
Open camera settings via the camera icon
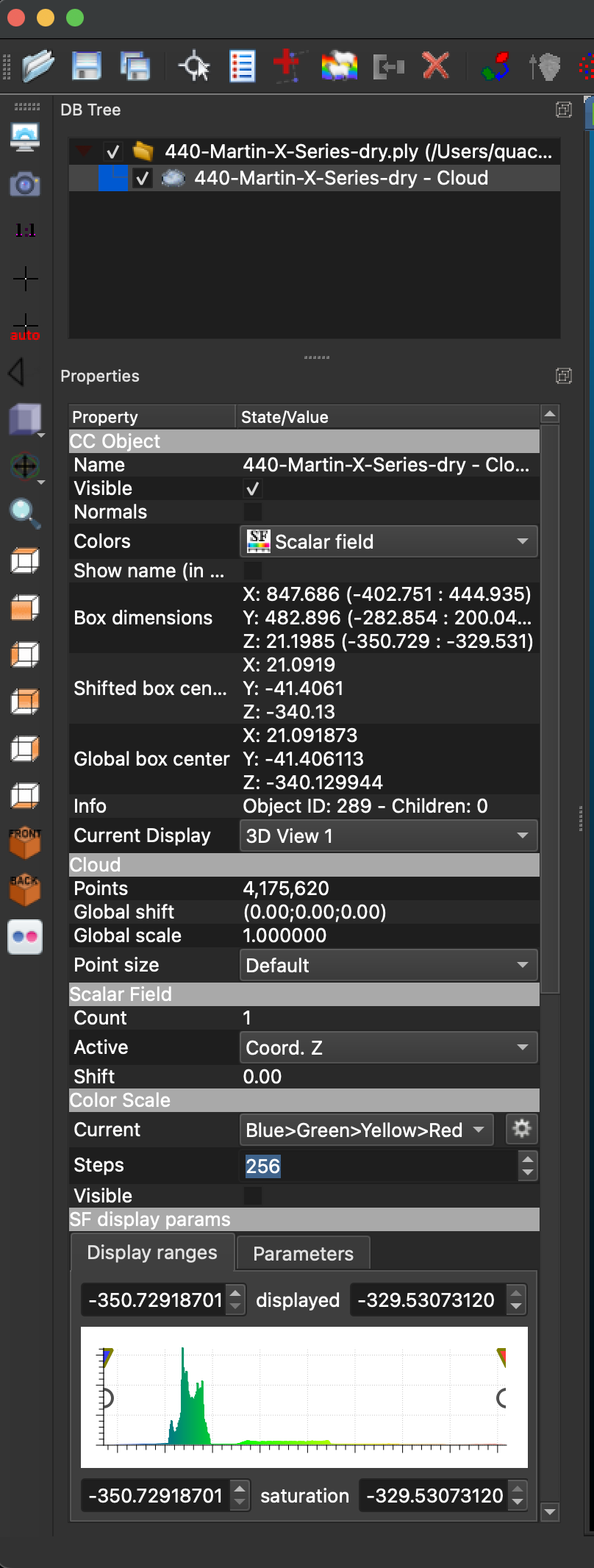tap(25, 184)
